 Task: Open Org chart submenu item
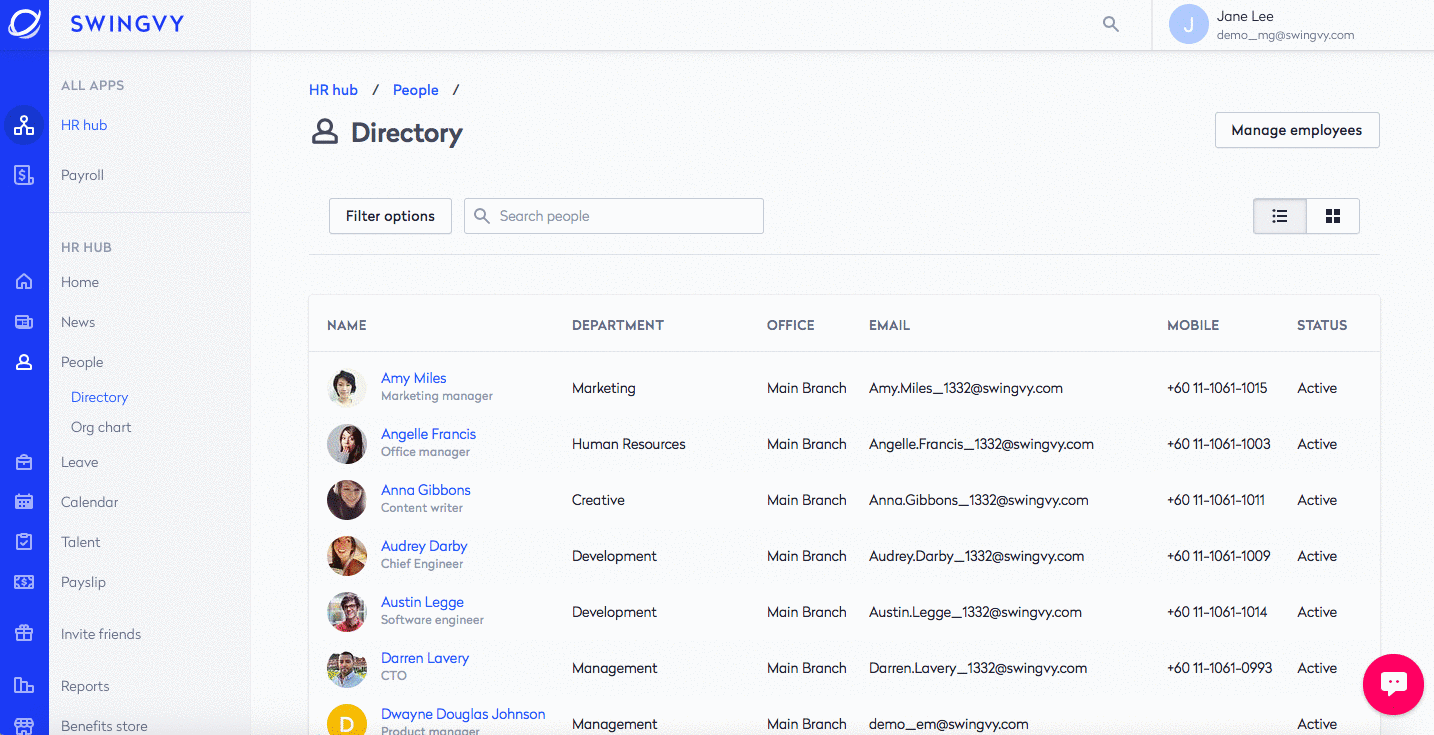tap(101, 427)
